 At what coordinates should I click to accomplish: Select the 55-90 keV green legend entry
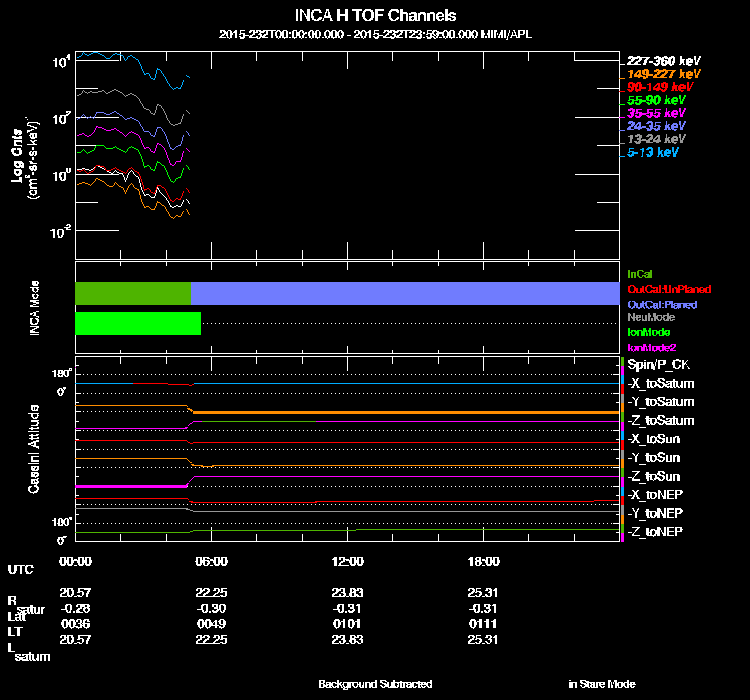coord(656,100)
